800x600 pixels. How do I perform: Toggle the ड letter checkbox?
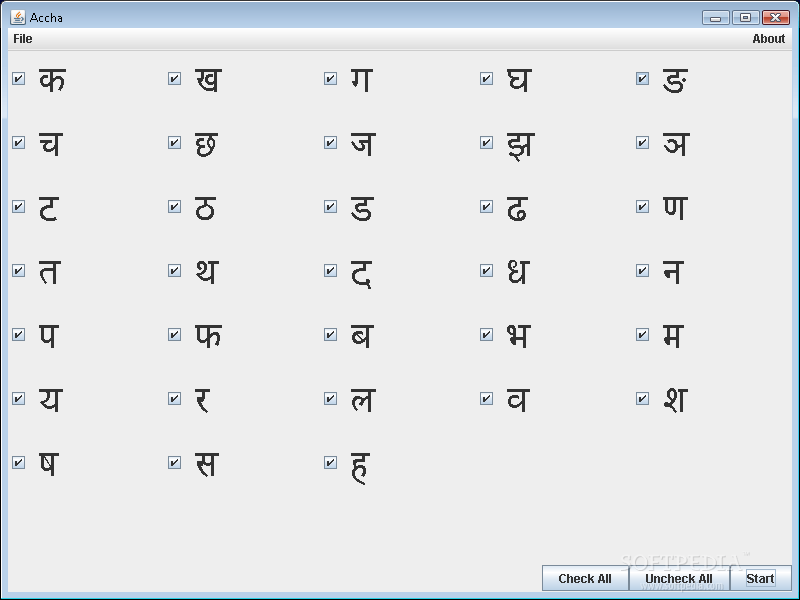331,207
